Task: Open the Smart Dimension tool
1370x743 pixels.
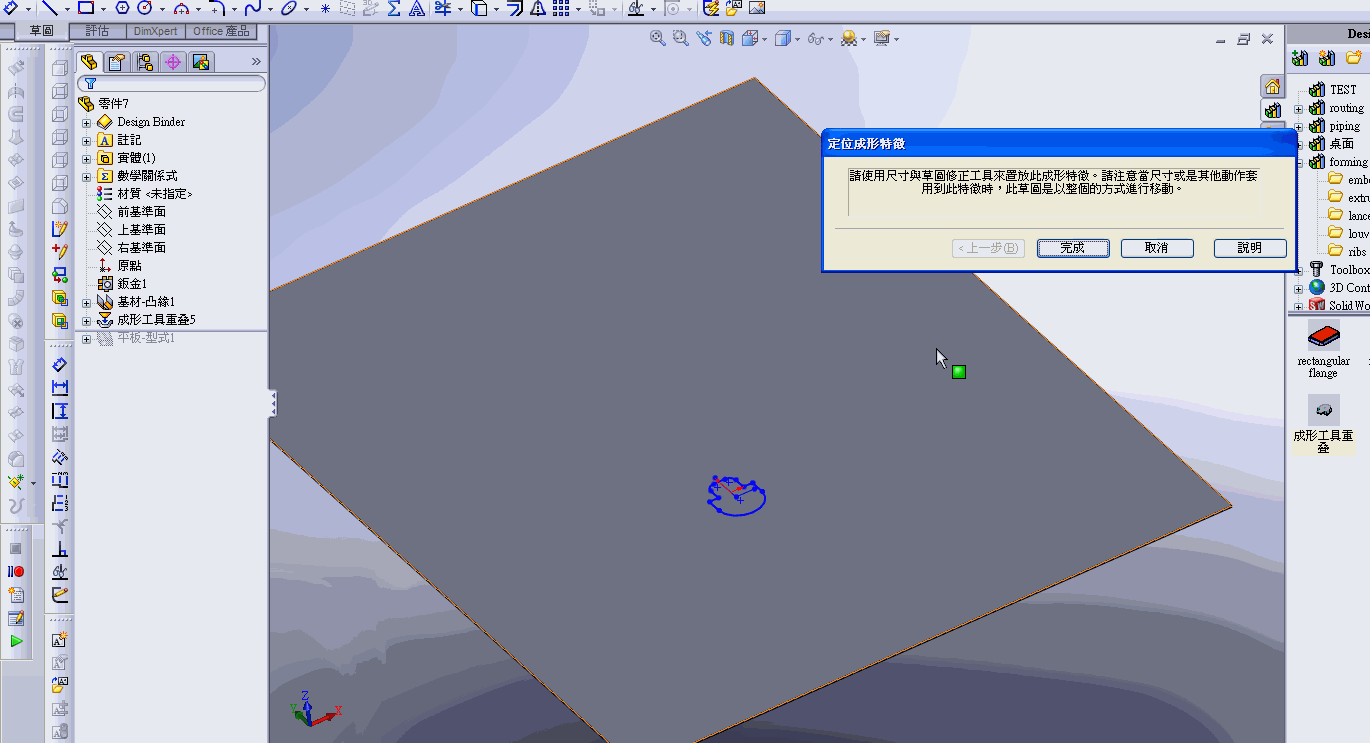Action: pos(10,8)
